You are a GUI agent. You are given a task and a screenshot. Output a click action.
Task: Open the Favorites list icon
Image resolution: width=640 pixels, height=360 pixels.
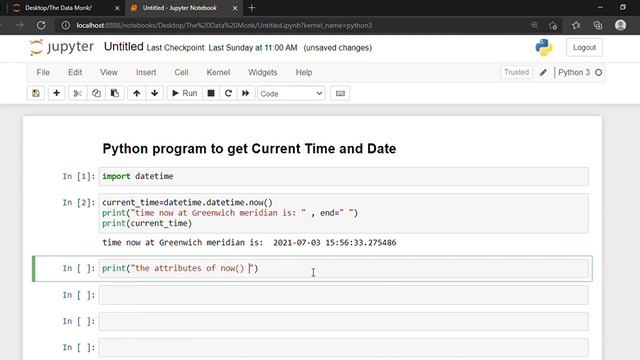[x=576, y=25]
